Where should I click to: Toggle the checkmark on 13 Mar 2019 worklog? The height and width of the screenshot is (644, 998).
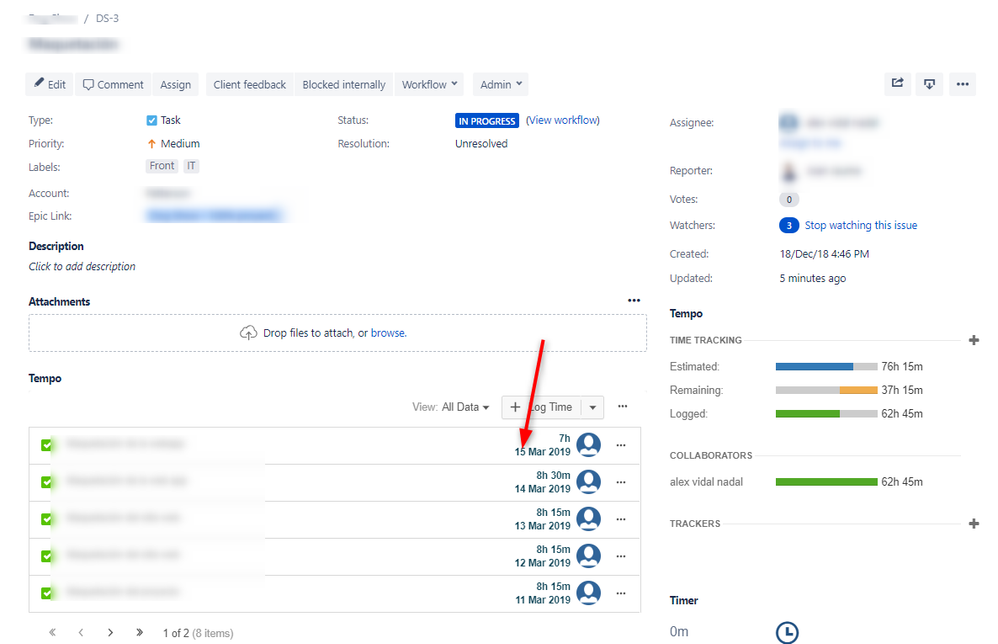coord(46,519)
